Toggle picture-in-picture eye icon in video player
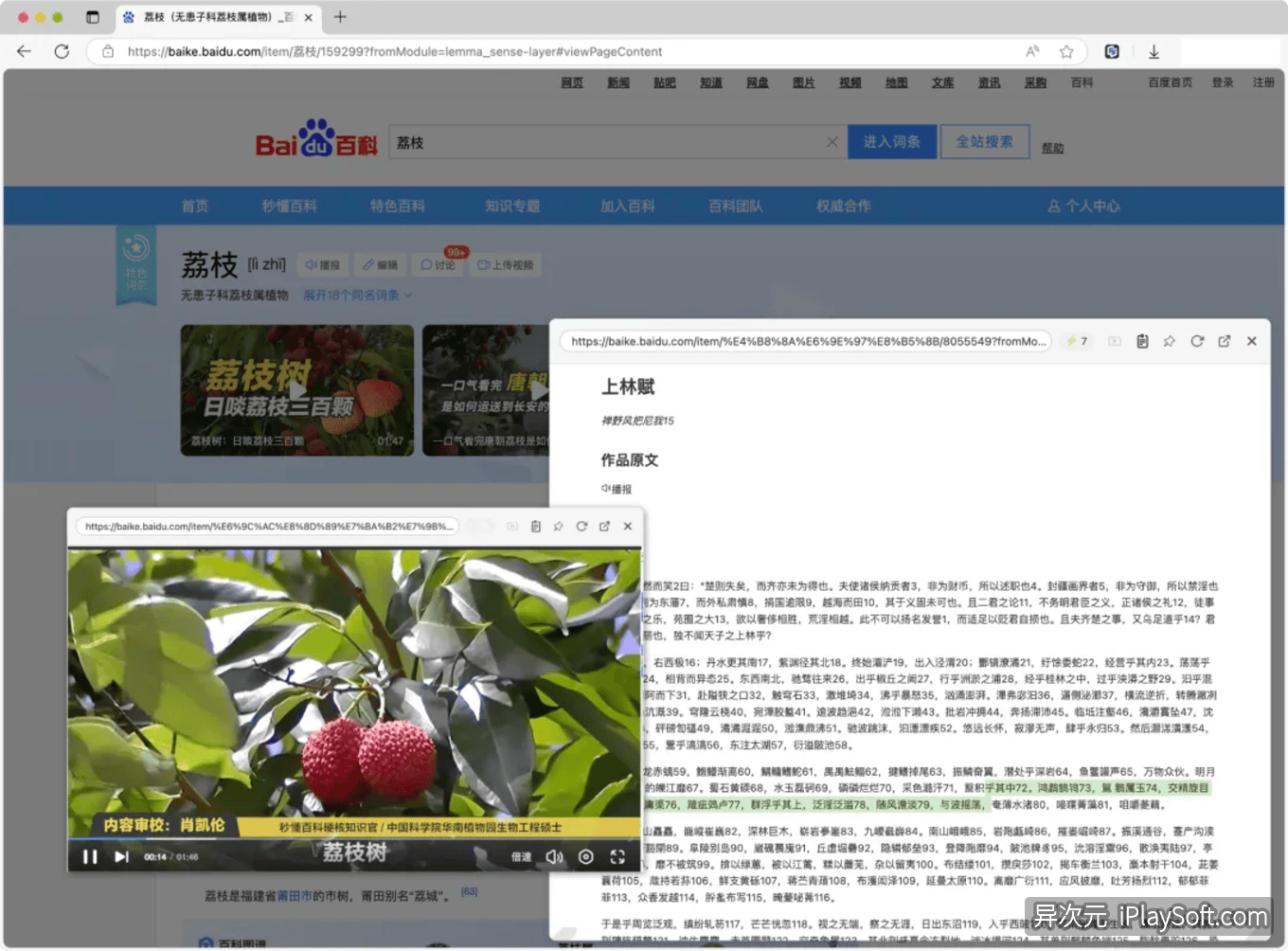 point(585,856)
